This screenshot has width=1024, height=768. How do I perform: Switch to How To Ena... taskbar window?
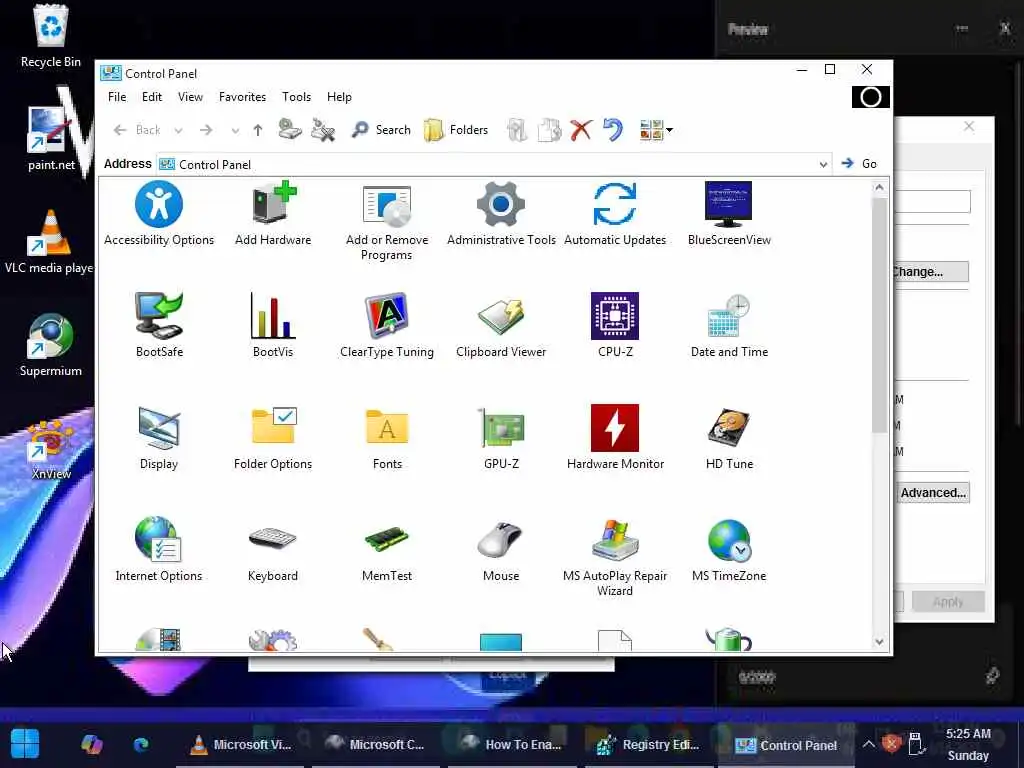511,744
